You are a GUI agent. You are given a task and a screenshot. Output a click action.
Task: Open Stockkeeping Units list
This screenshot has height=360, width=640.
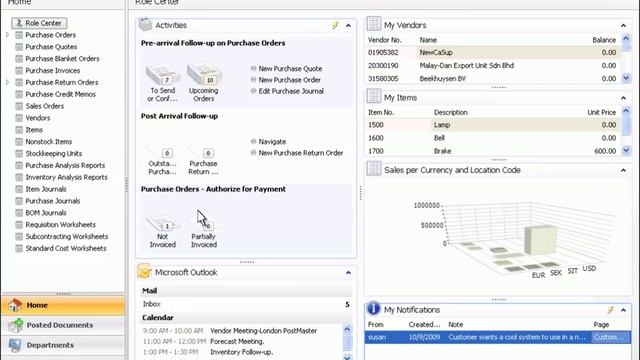point(53,153)
